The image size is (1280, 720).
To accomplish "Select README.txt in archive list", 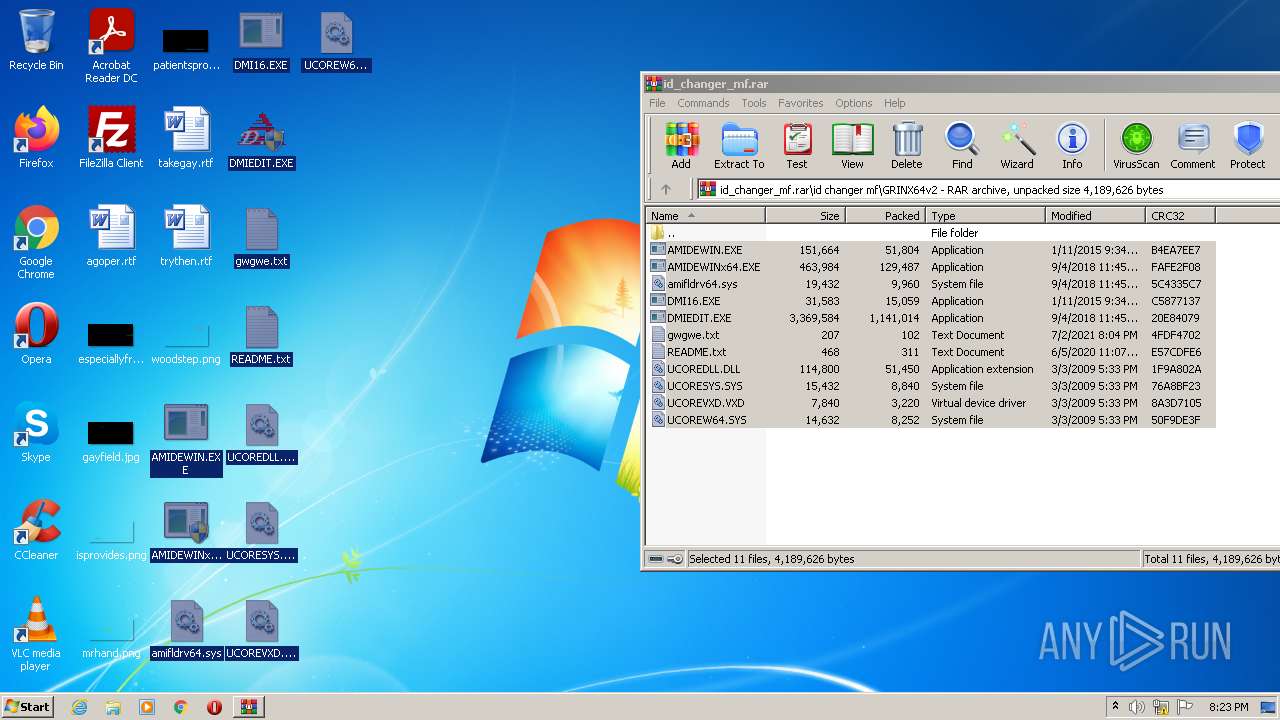I will point(931,352).
